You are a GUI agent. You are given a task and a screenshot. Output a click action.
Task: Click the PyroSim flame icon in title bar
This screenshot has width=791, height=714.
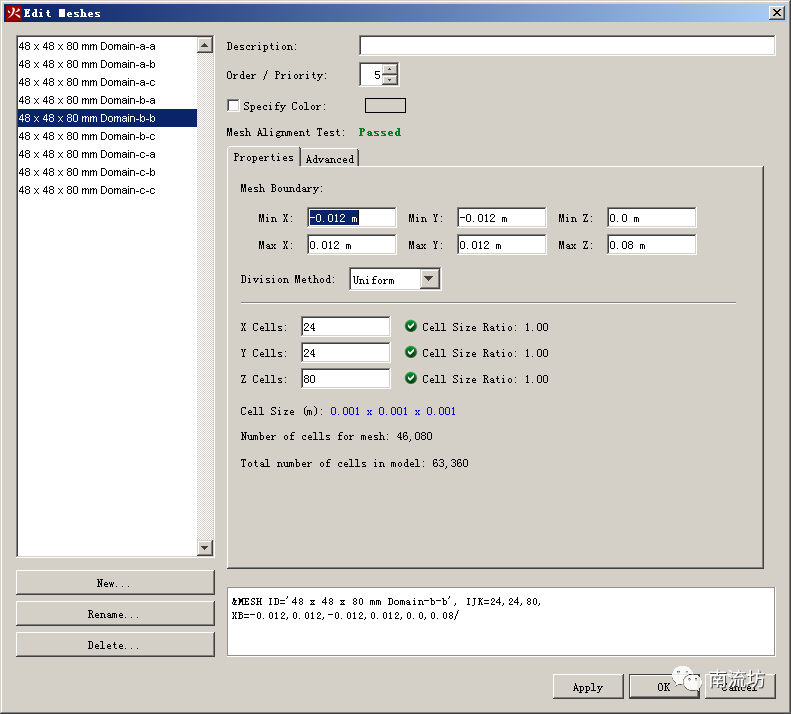pyautogui.click(x=13, y=13)
